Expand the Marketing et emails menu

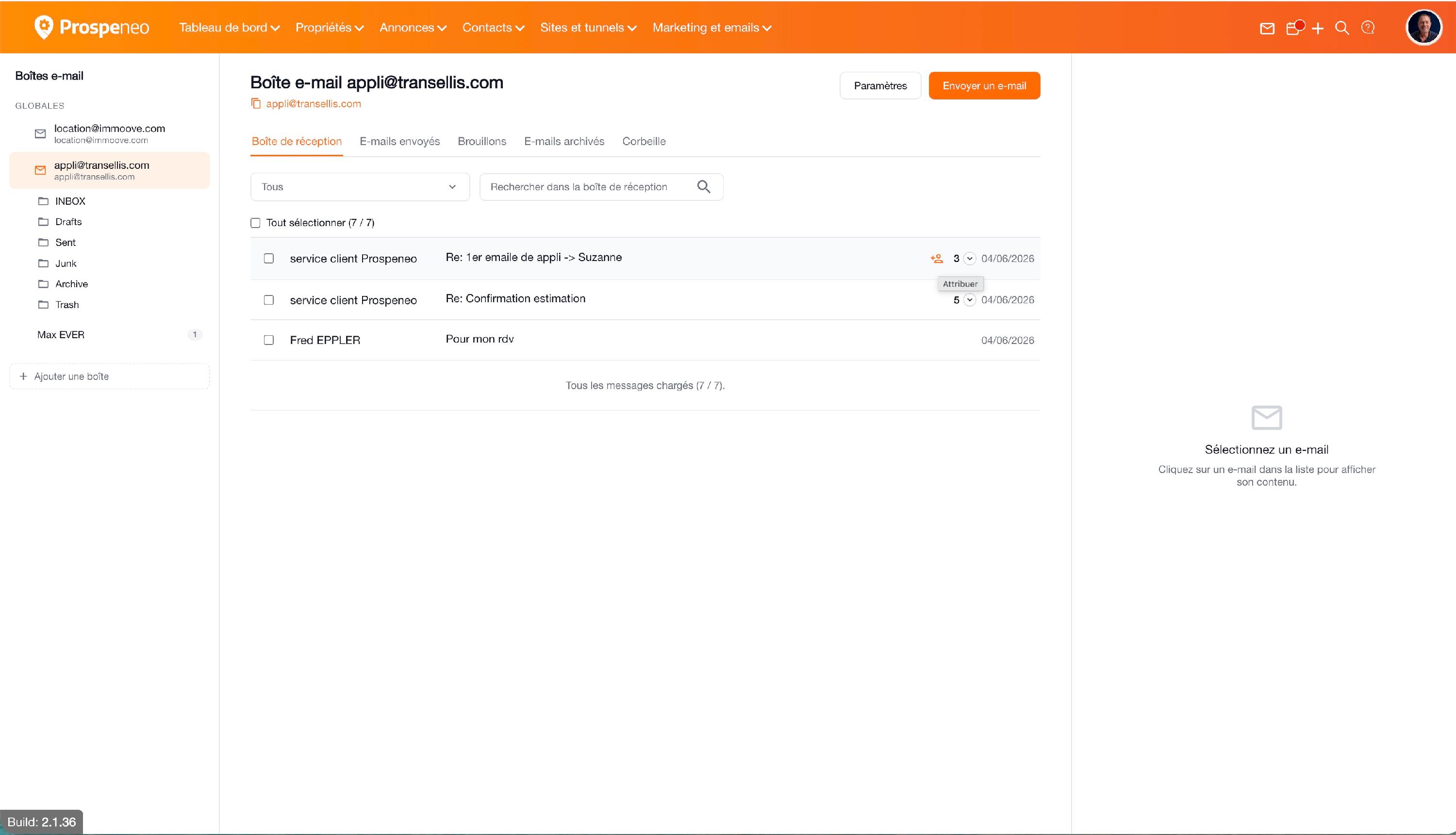click(x=712, y=28)
